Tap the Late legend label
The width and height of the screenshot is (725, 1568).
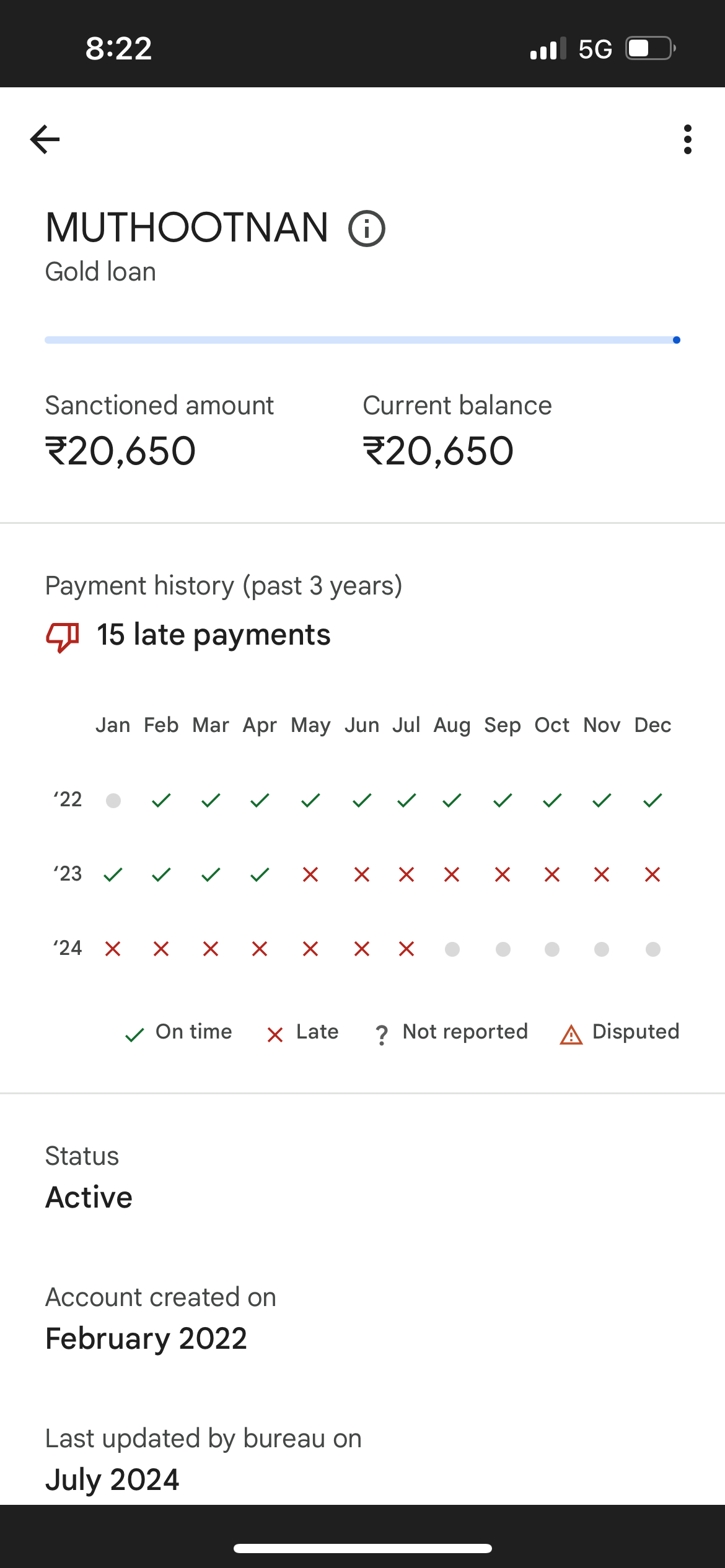(x=317, y=1032)
